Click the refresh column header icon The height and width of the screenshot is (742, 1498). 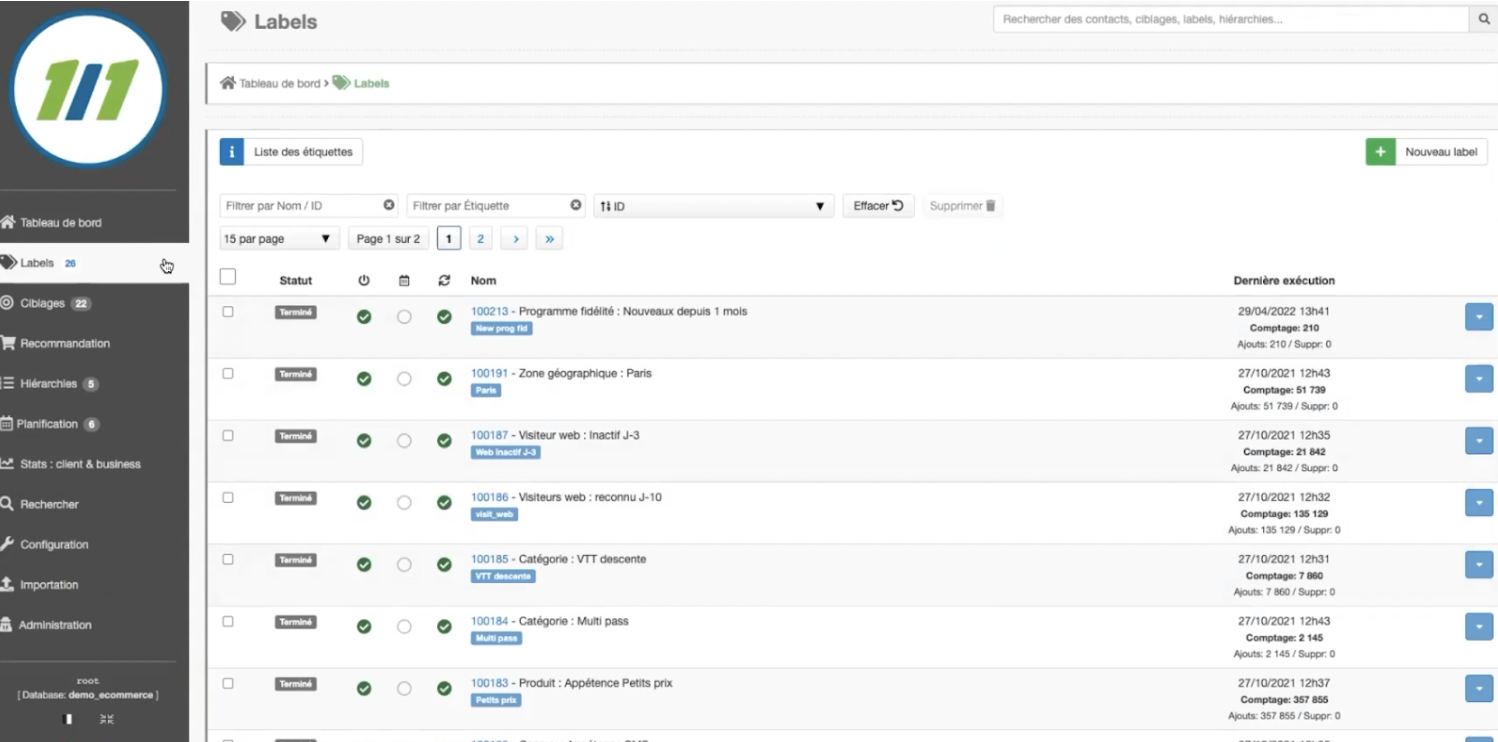[x=444, y=281]
